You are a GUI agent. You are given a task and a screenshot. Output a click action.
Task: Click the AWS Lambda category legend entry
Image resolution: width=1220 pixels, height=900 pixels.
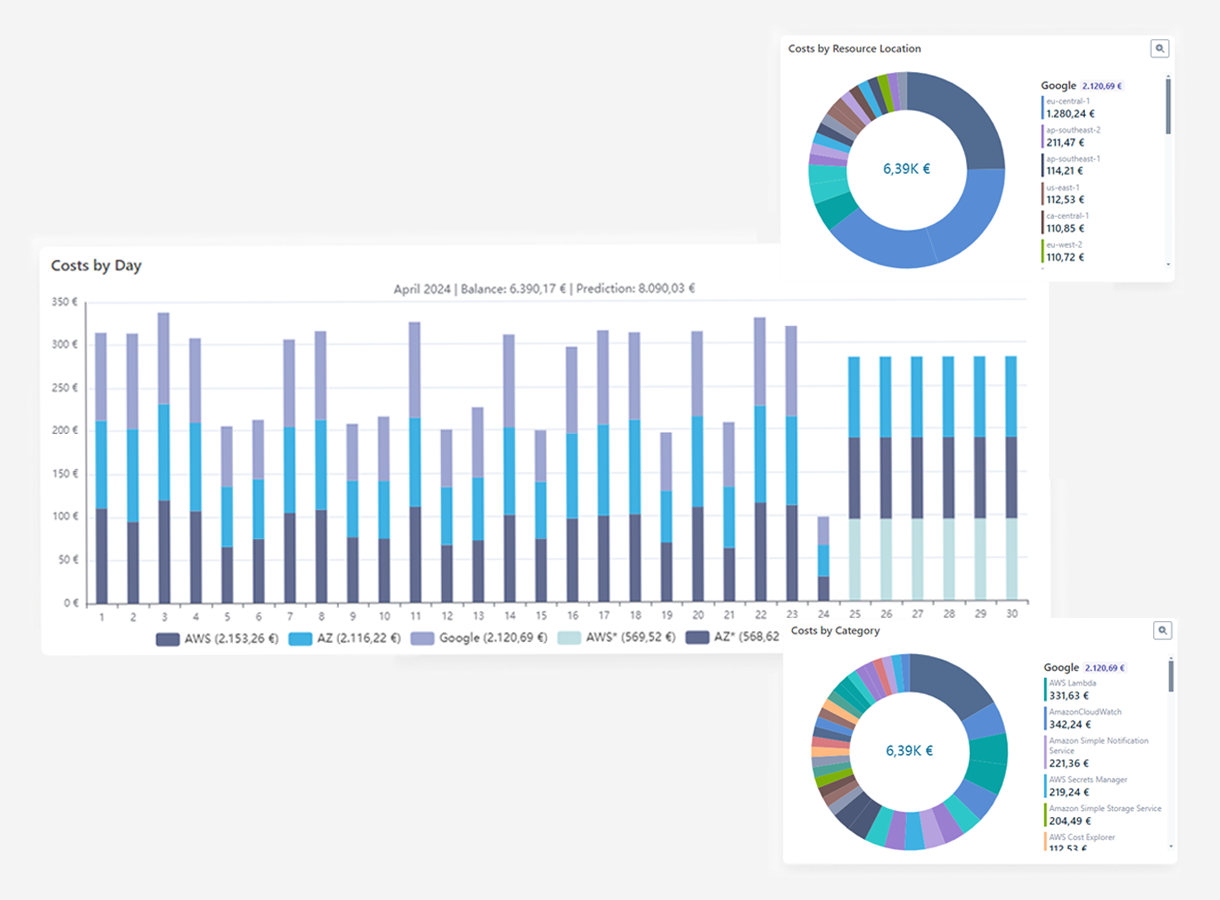[x=1072, y=689]
